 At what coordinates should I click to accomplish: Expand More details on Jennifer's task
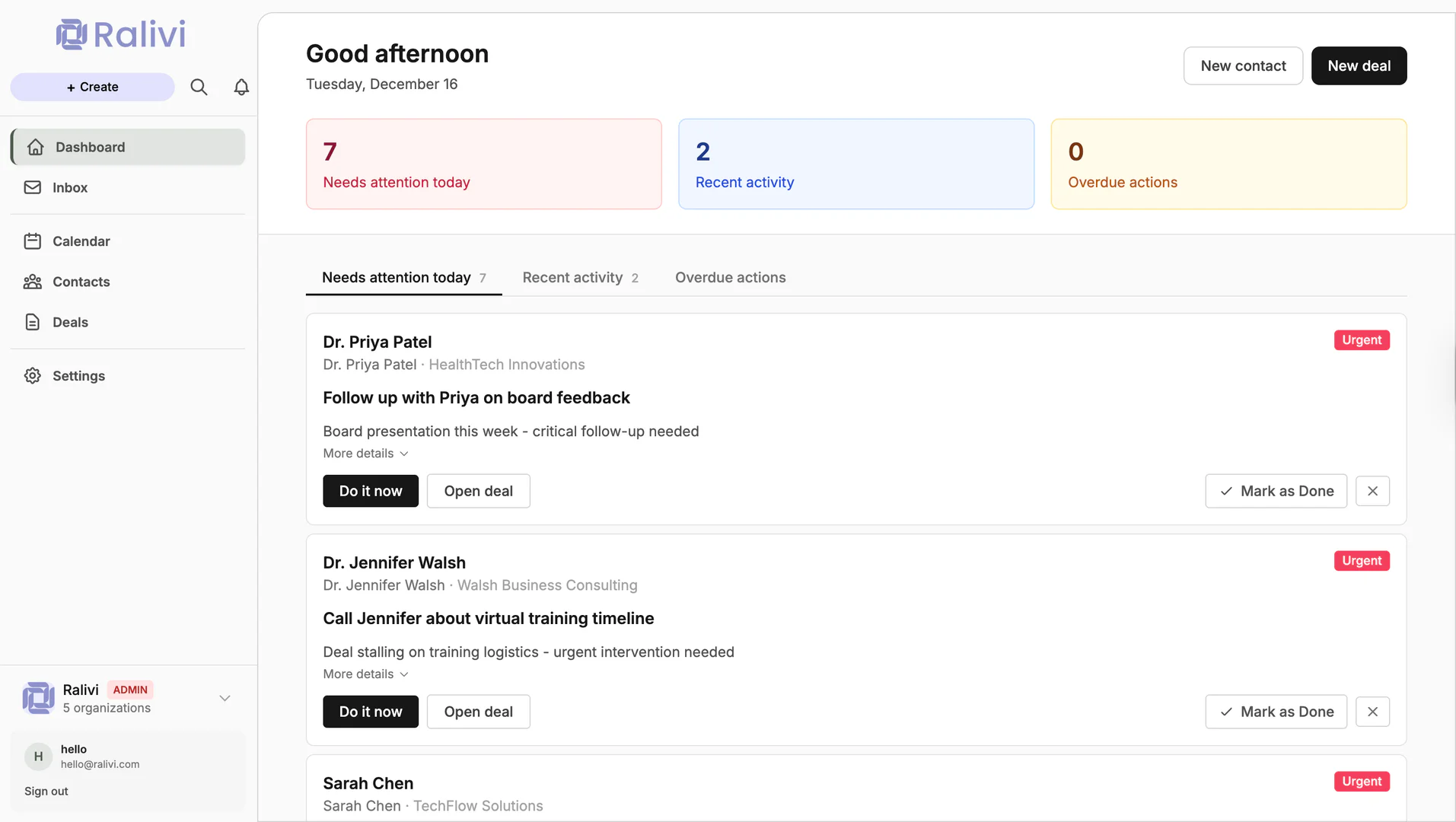click(x=365, y=674)
